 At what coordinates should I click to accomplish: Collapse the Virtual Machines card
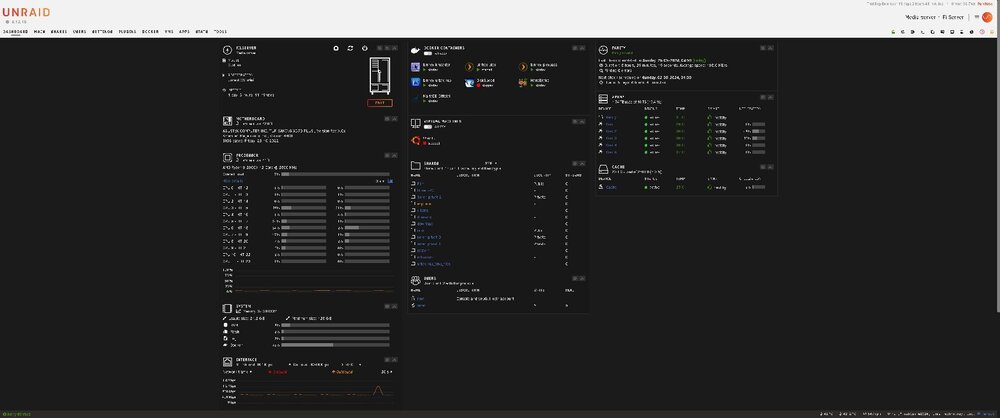point(582,121)
